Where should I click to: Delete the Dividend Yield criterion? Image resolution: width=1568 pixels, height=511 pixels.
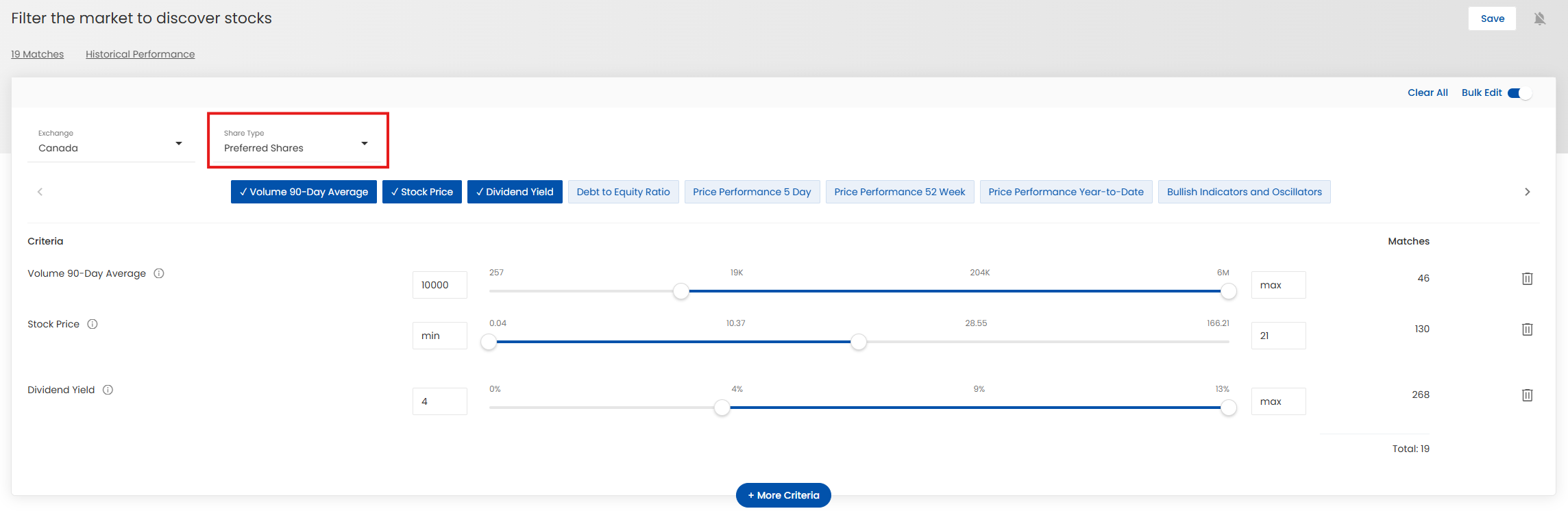tap(1527, 395)
